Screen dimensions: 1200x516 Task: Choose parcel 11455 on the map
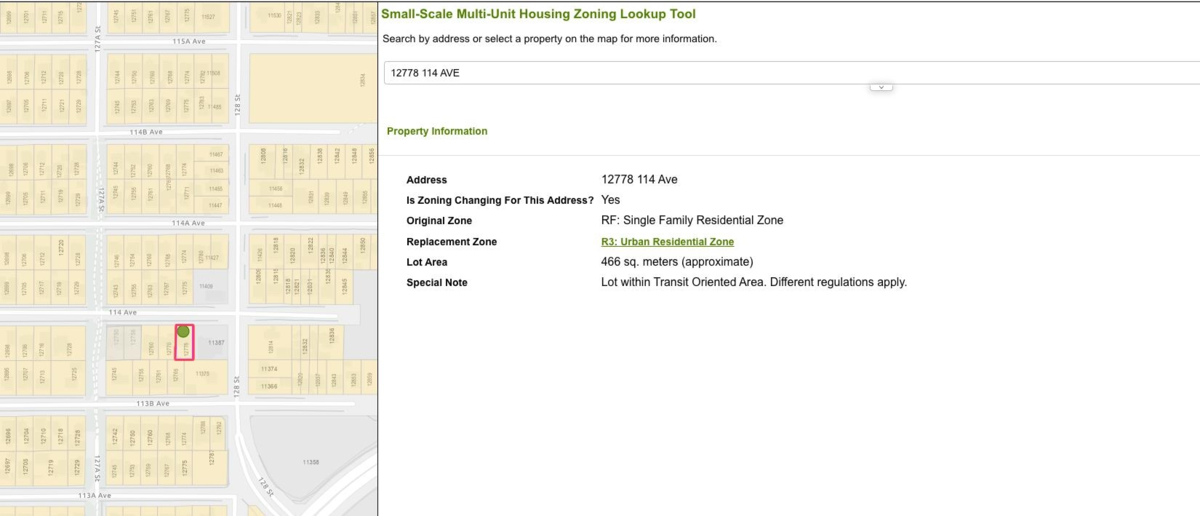(216, 188)
